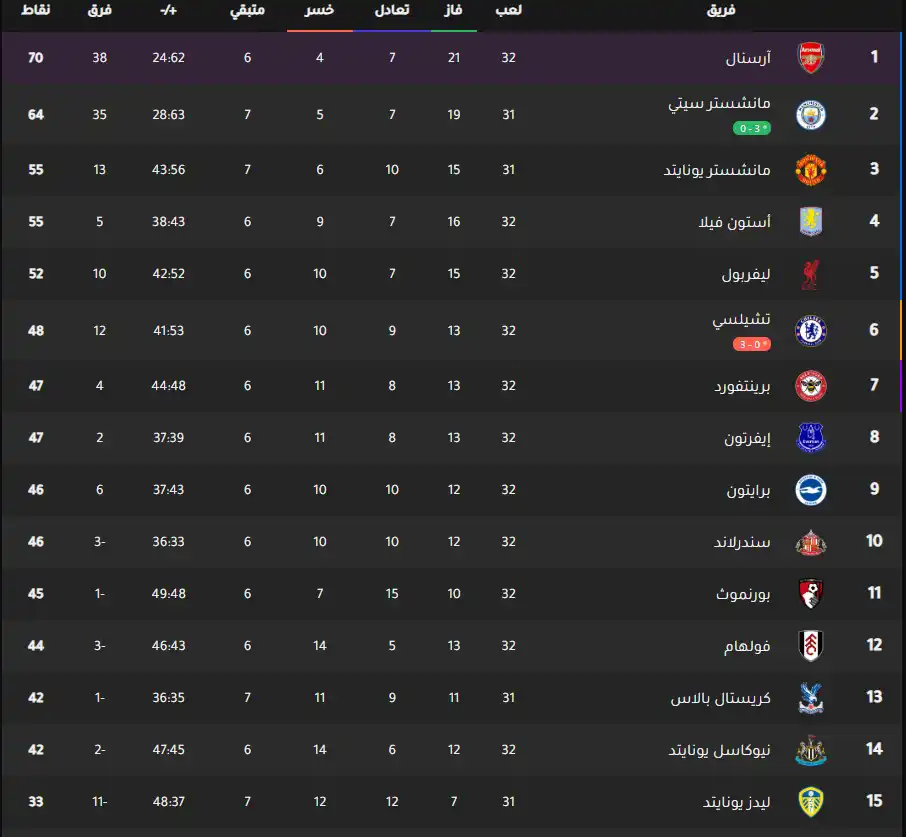The image size is (906, 837).
Task: Open the ليفربول team link
Action: click(x=746, y=275)
